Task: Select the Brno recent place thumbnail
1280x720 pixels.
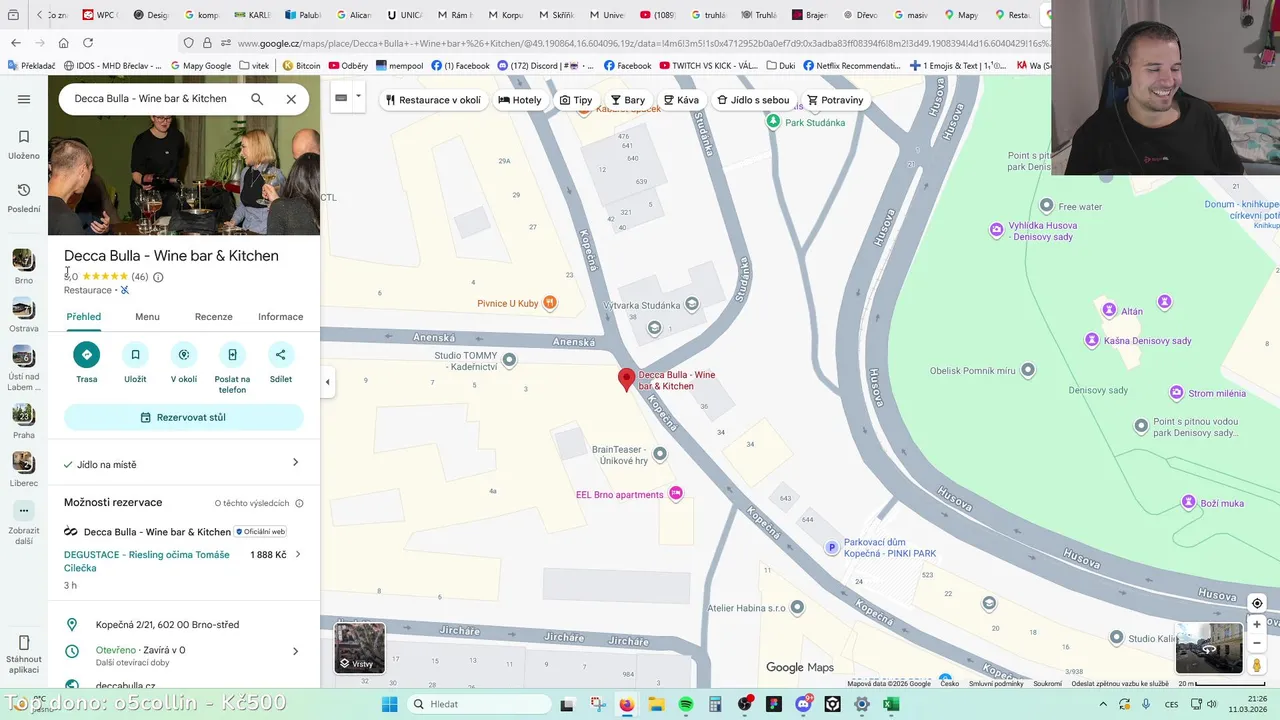Action: pos(23,260)
